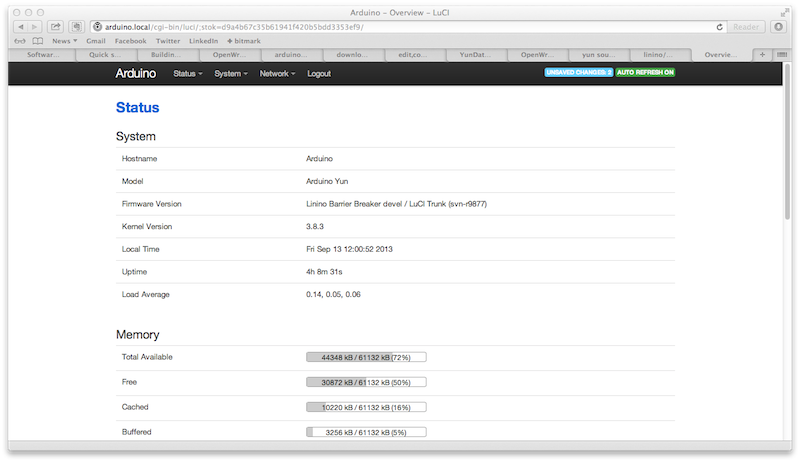Click the Memory section heading
Screen dimensions: 800x462
coord(138,335)
